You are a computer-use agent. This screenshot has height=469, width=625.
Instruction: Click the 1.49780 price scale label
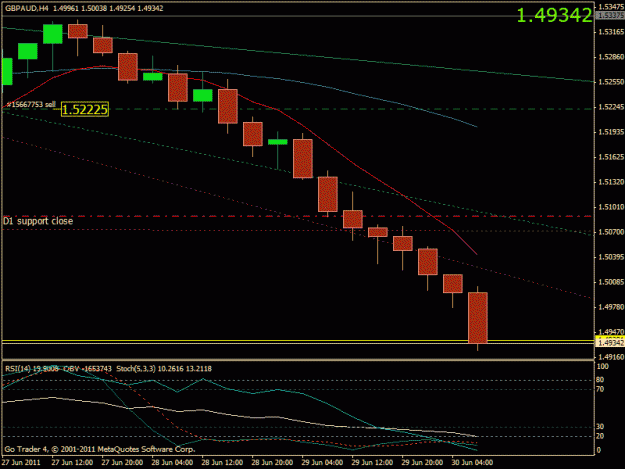click(611, 307)
